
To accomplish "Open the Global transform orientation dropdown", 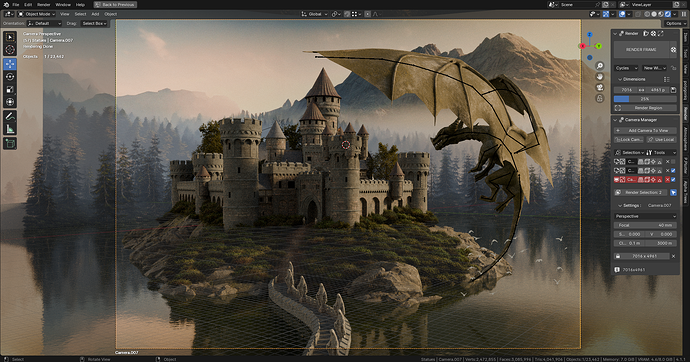I will [314, 14].
